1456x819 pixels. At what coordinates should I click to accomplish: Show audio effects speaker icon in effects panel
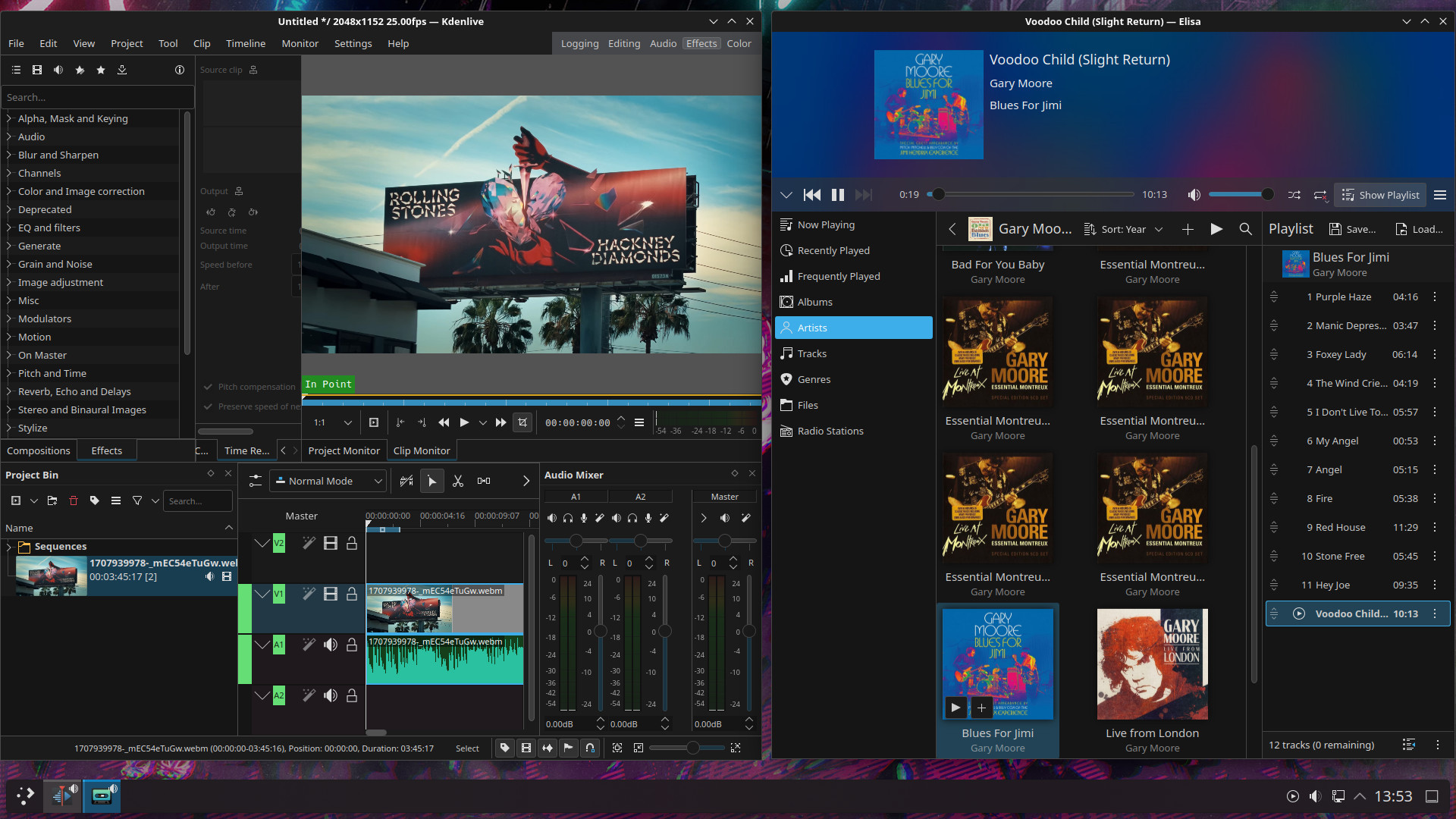coord(58,70)
